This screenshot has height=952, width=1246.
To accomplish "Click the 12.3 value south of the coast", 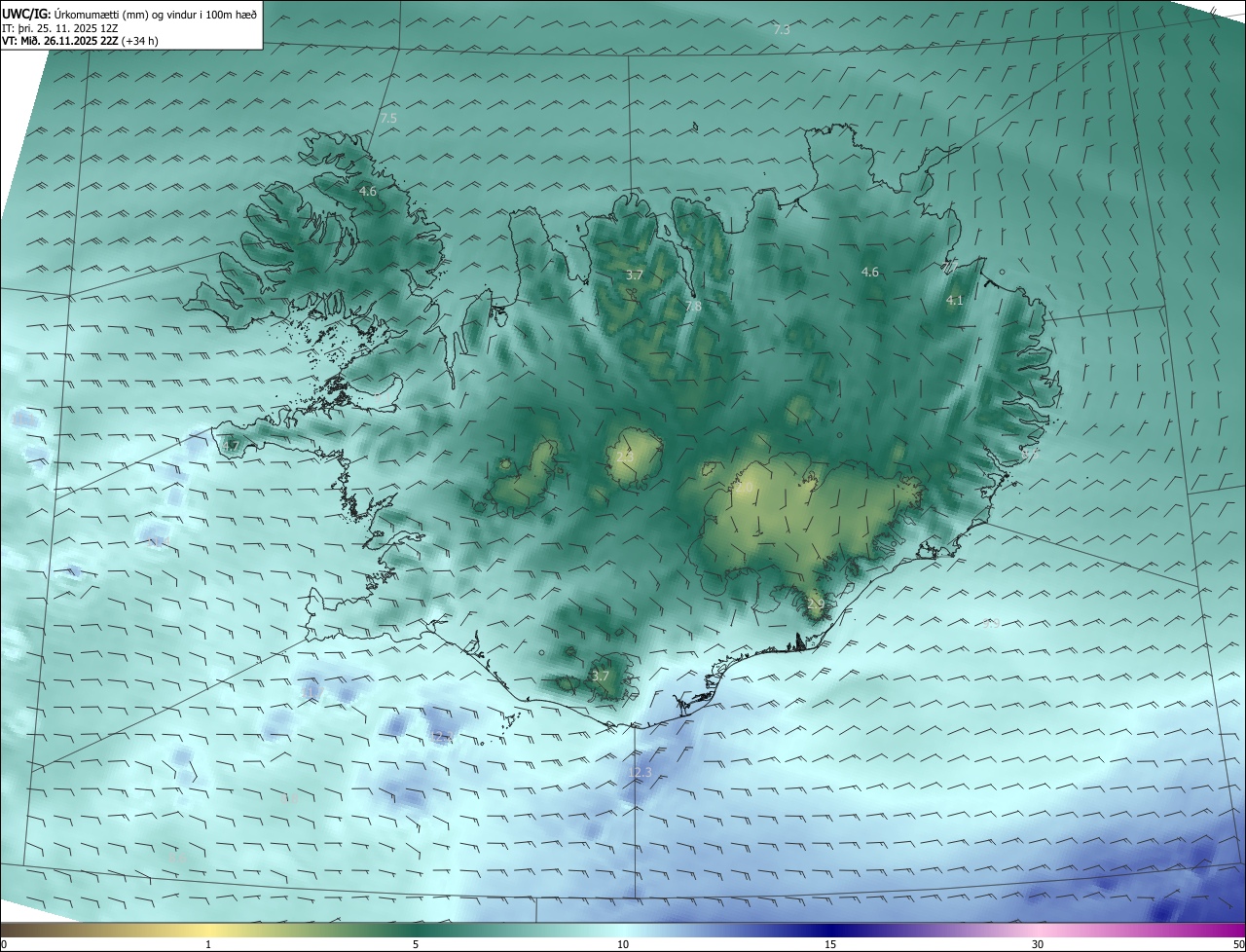I will pos(641,772).
